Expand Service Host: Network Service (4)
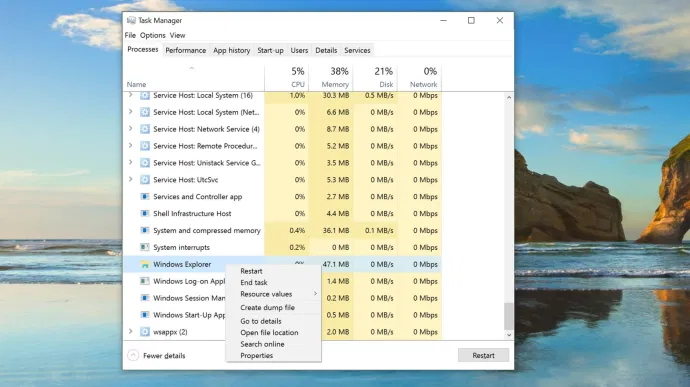This screenshot has height=387, width=690. 130,129
